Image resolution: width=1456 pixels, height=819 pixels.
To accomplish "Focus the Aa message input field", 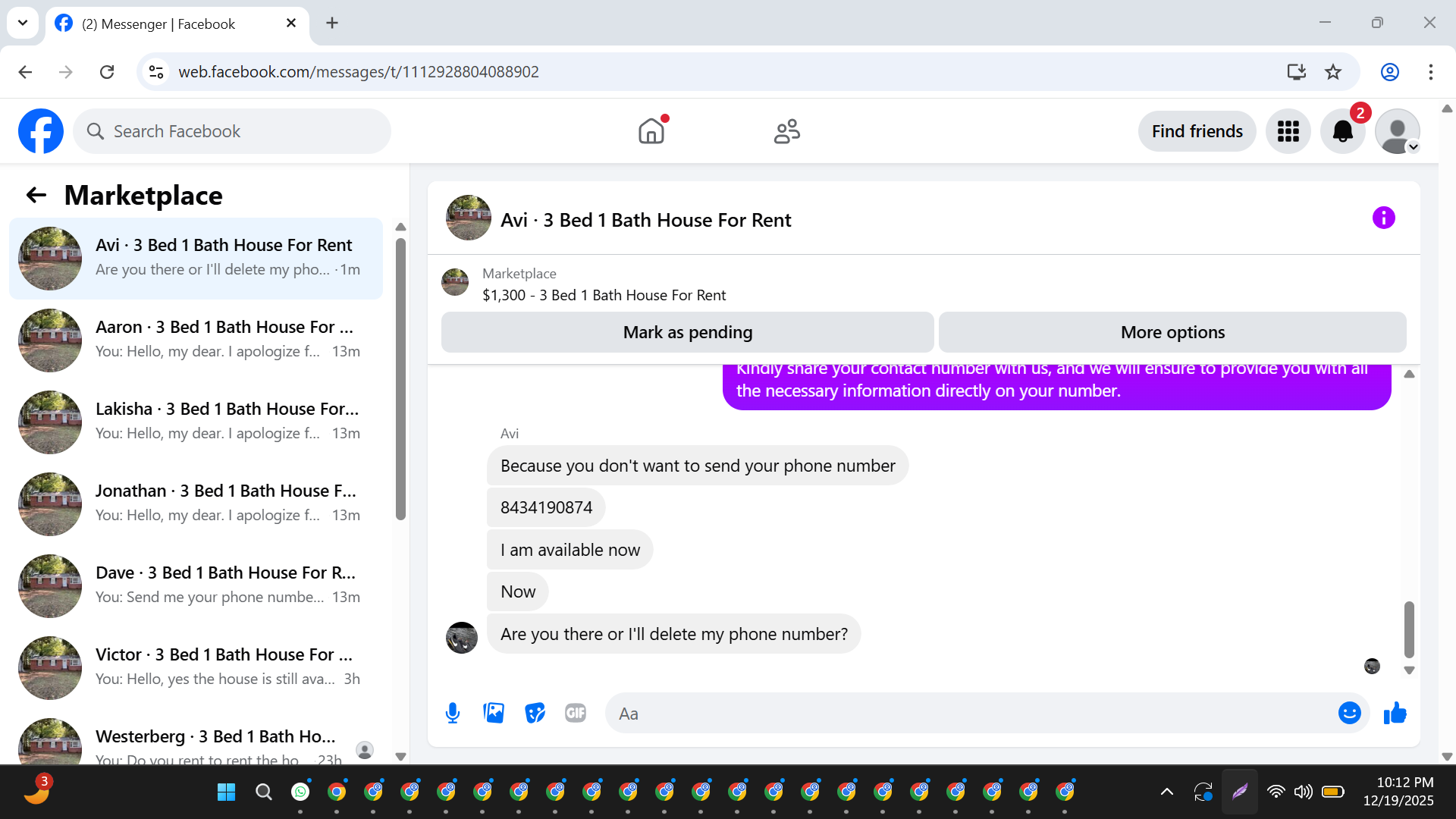I will 971,713.
